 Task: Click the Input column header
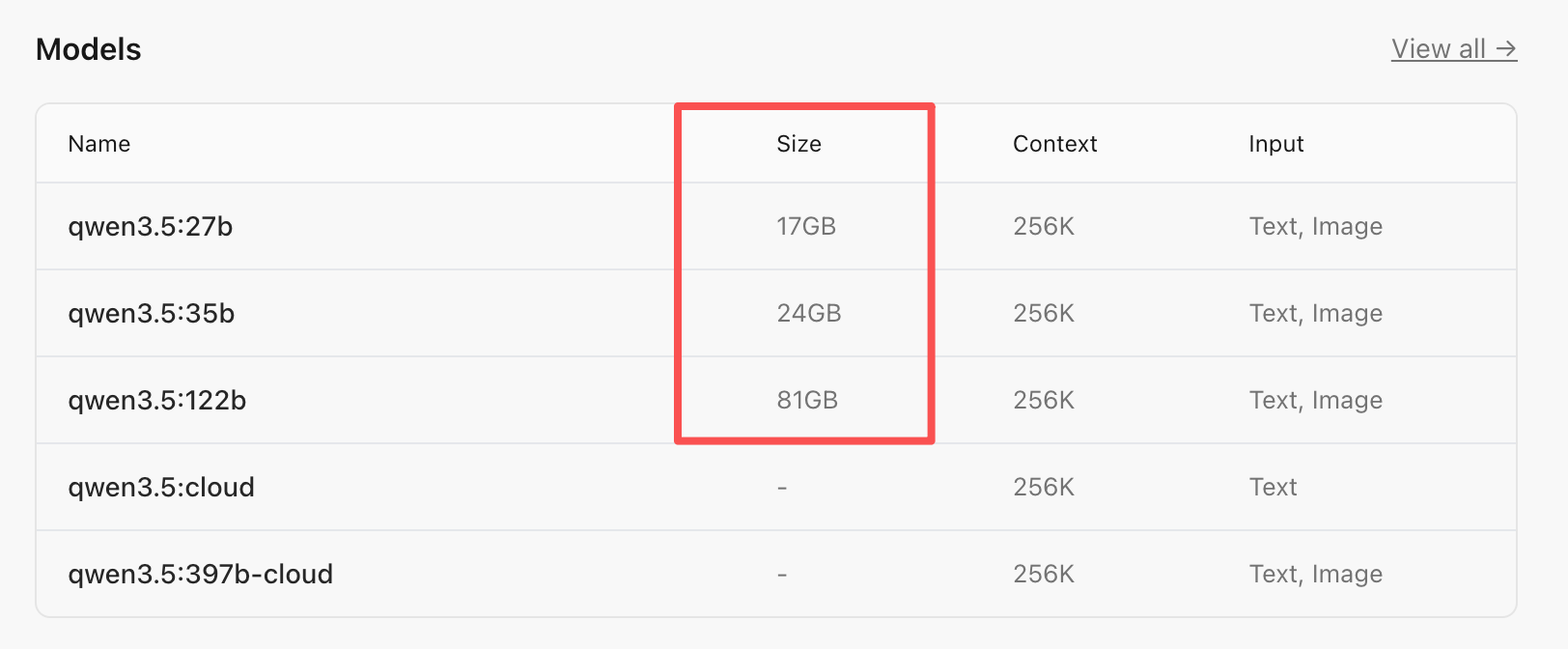pyautogui.click(x=1275, y=144)
